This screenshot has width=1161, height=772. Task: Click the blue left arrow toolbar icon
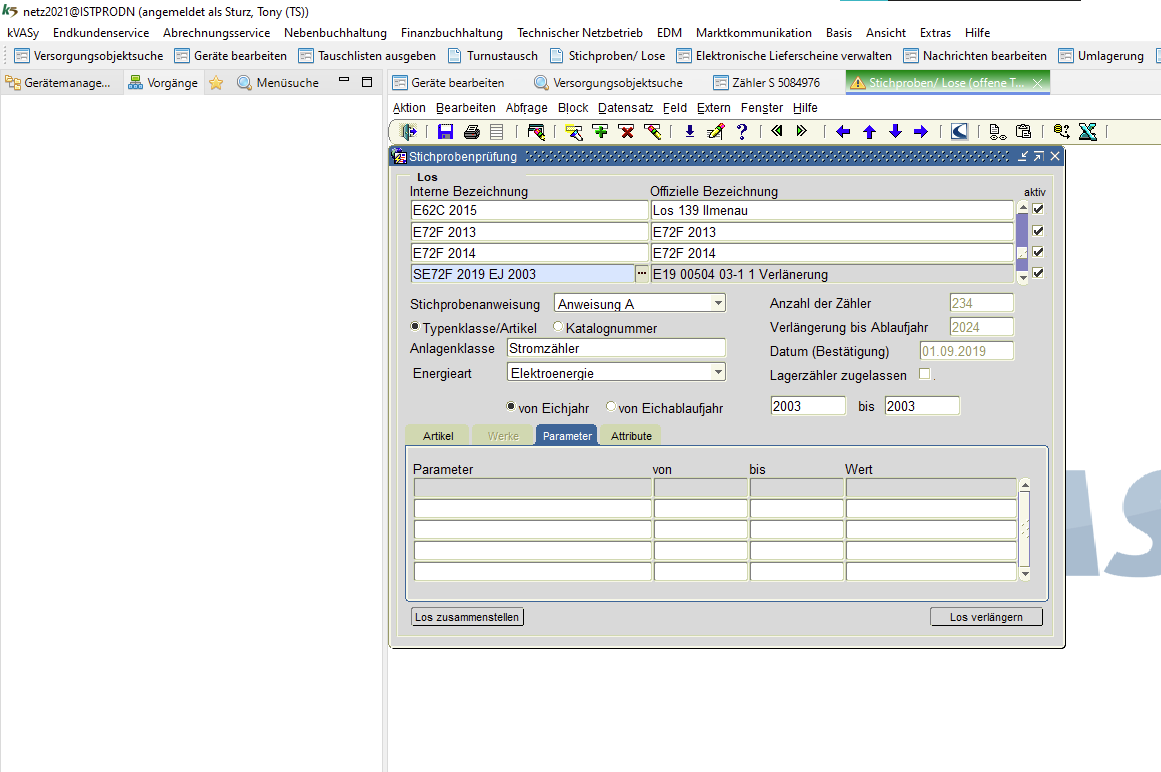843,132
